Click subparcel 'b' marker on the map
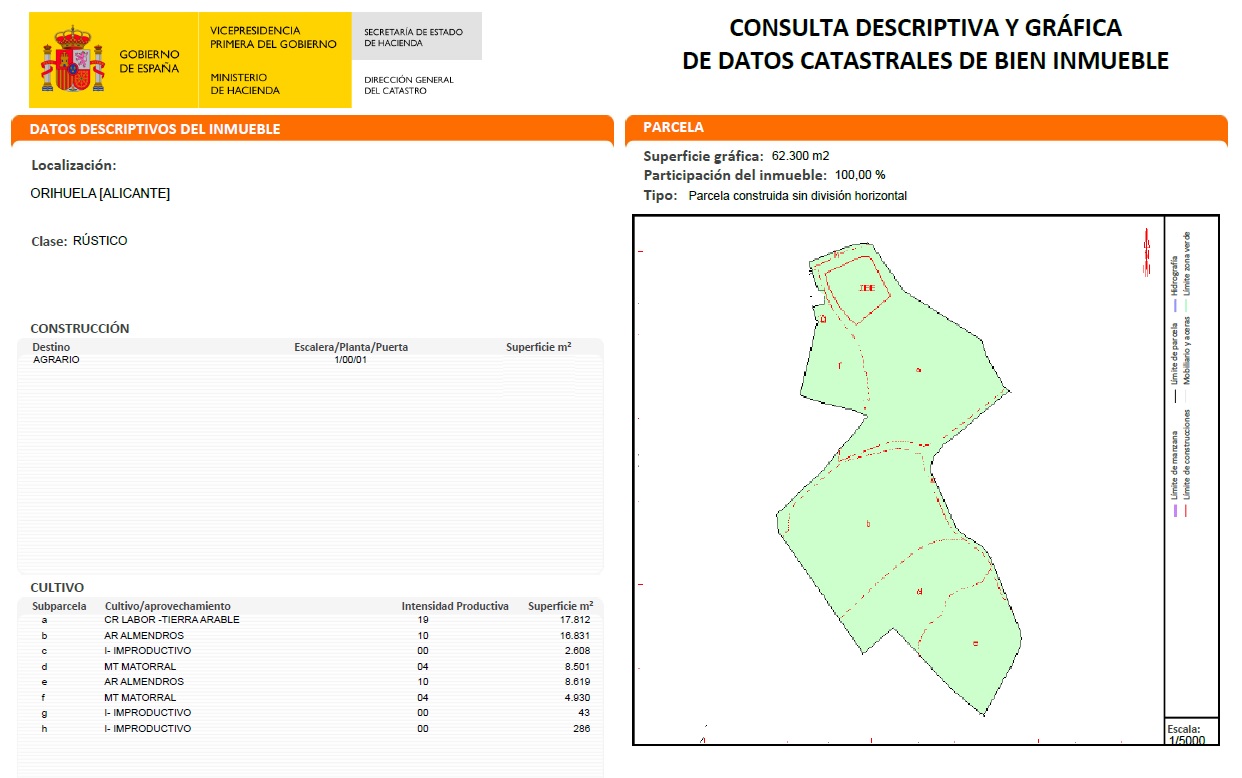1242x778 pixels. coord(868,524)
